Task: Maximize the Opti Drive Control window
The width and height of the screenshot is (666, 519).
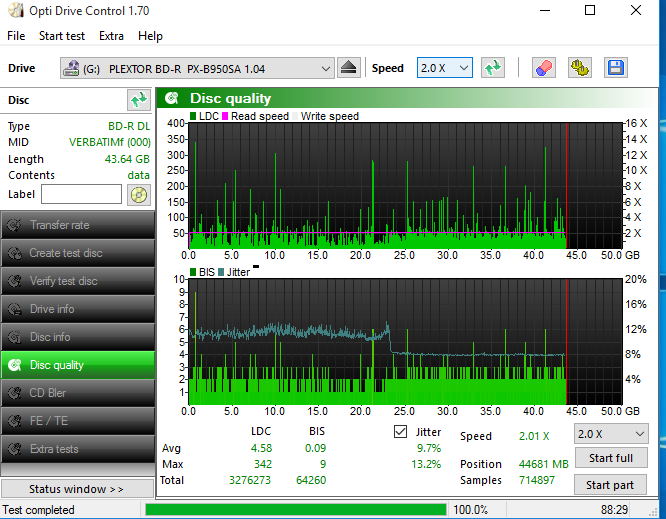Action: [590, 10]
